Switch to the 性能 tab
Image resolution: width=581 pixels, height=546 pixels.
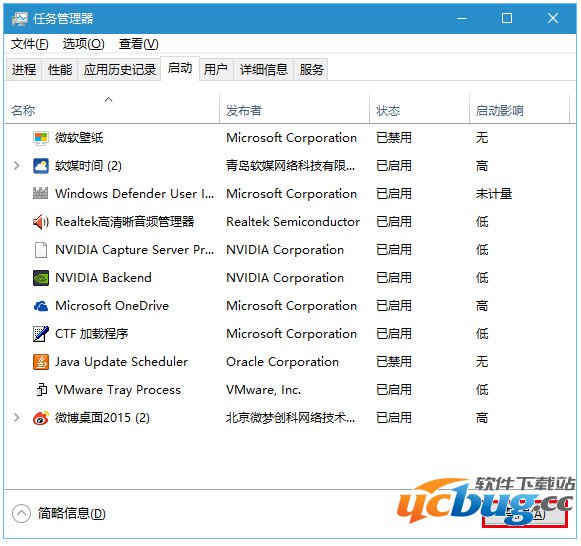pyautogui.click(x=60, y=69)
